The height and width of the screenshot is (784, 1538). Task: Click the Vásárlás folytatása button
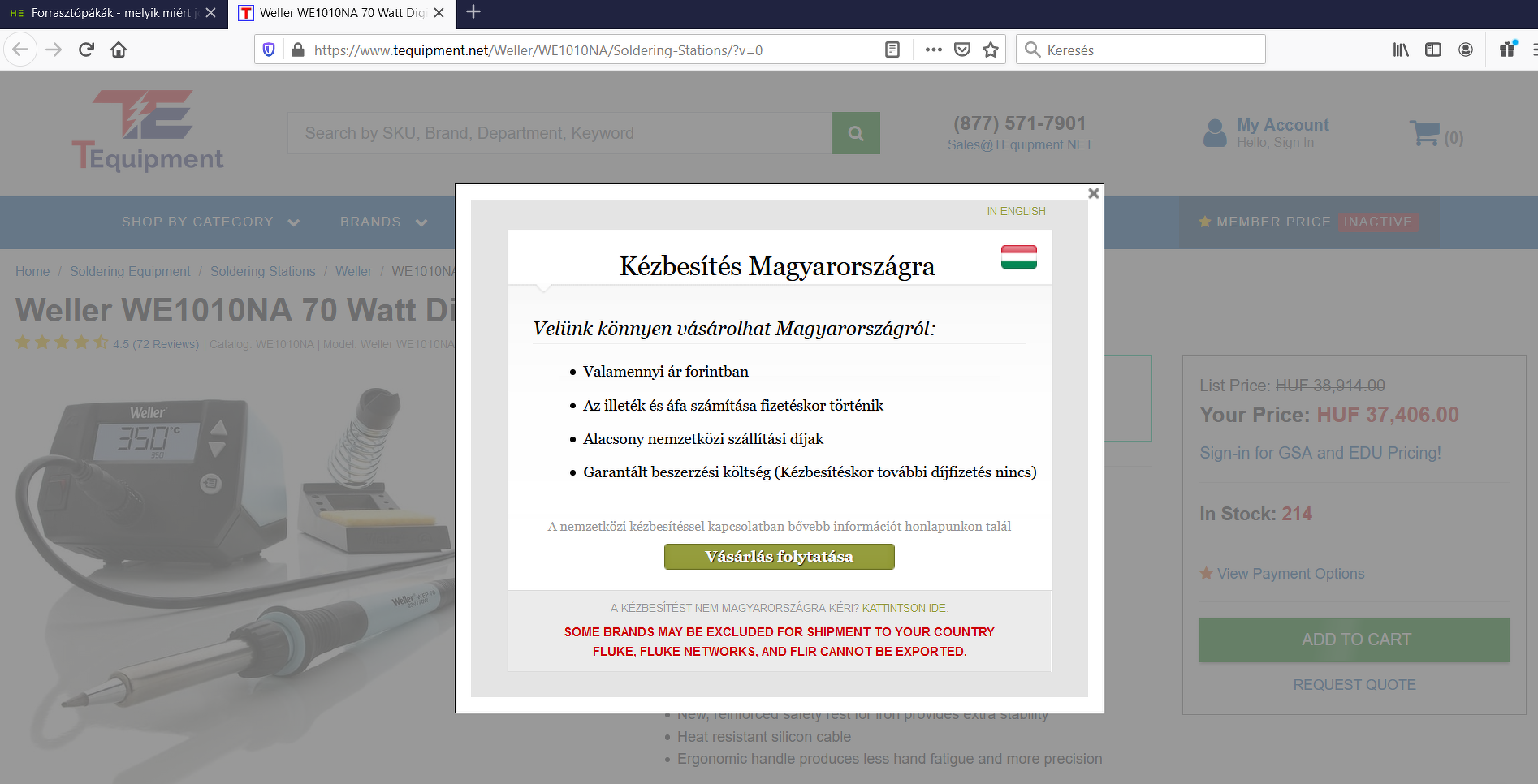[780, 557]
